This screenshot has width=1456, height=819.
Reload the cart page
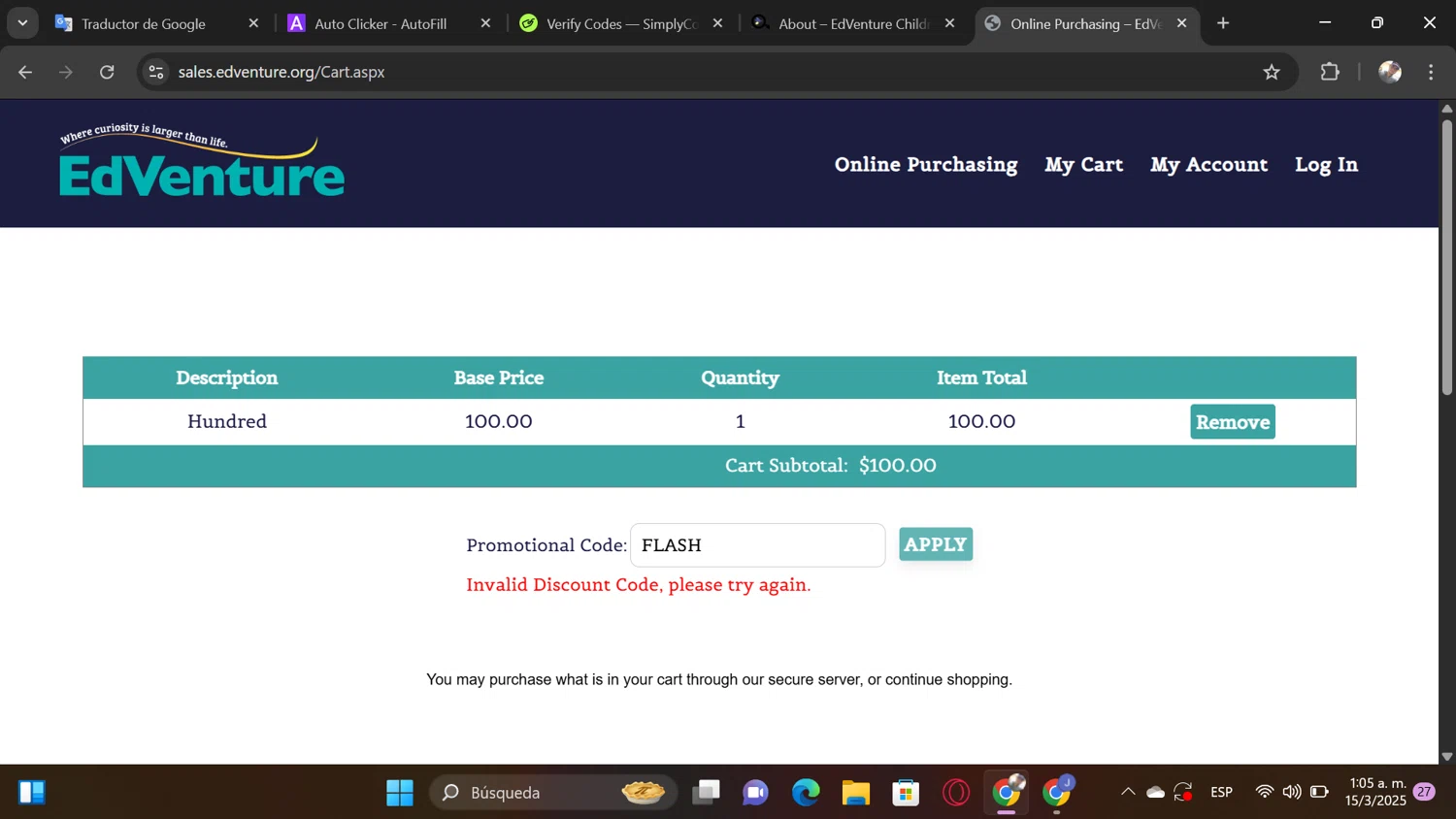pos(107,72)
